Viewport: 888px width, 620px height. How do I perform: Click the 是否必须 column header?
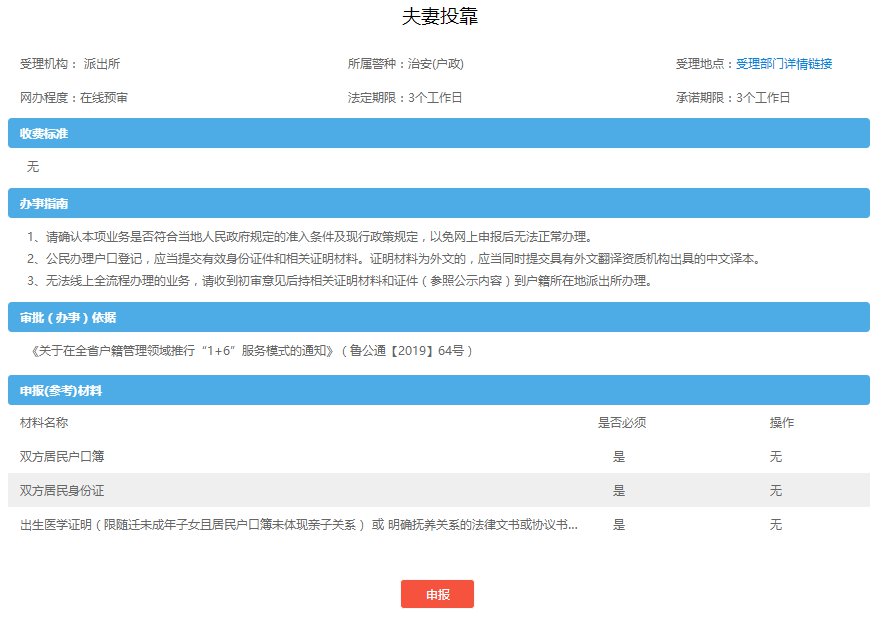click(x=621, y=422)
